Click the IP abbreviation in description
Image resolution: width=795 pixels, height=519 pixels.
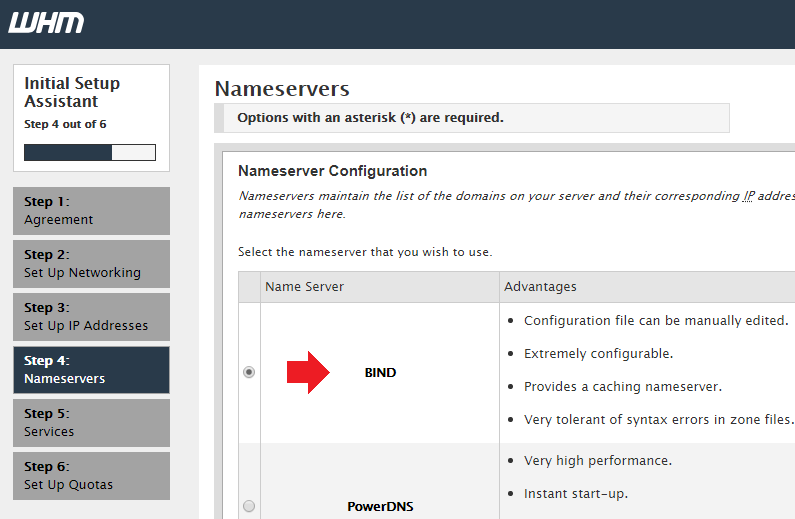749,196
